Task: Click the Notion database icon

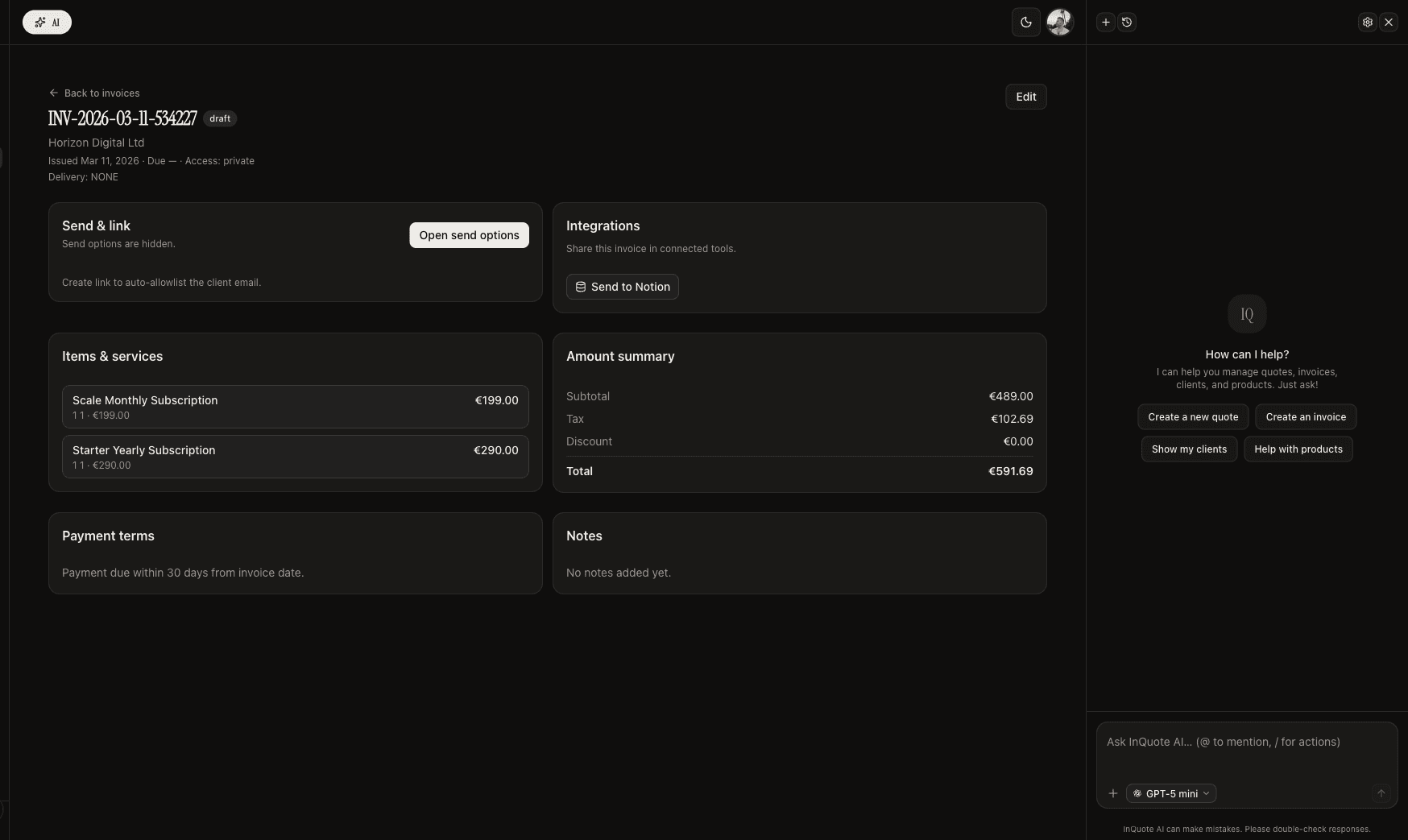Action: pos(580,287)
